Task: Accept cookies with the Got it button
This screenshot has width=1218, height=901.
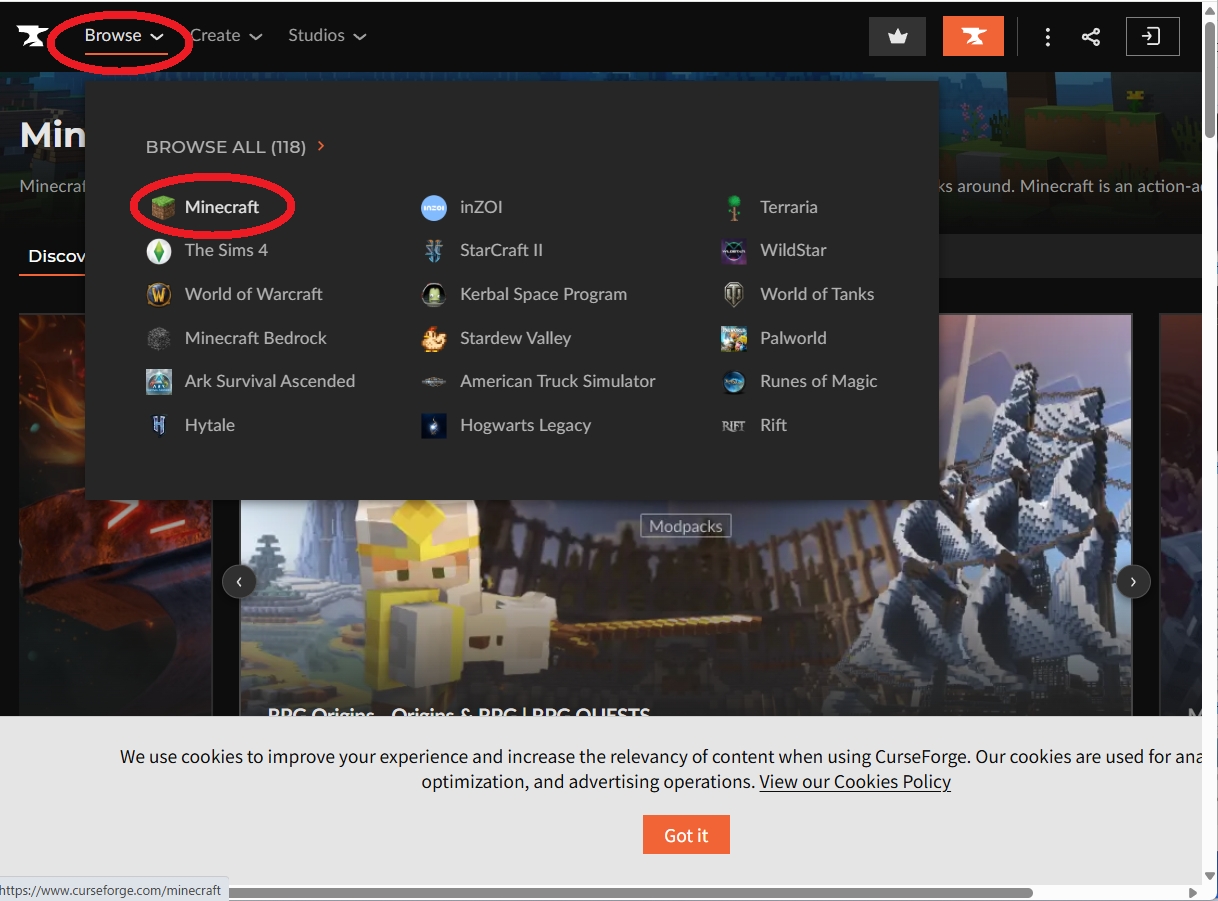Action: tap(686, 835)
